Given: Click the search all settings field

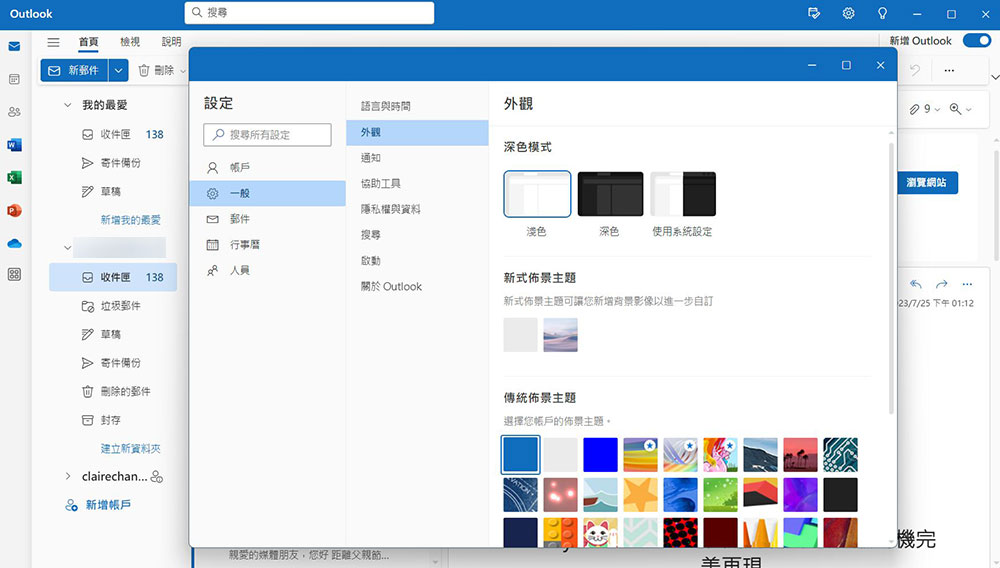Looking at the screenshot, I should [x=268, y=135].
